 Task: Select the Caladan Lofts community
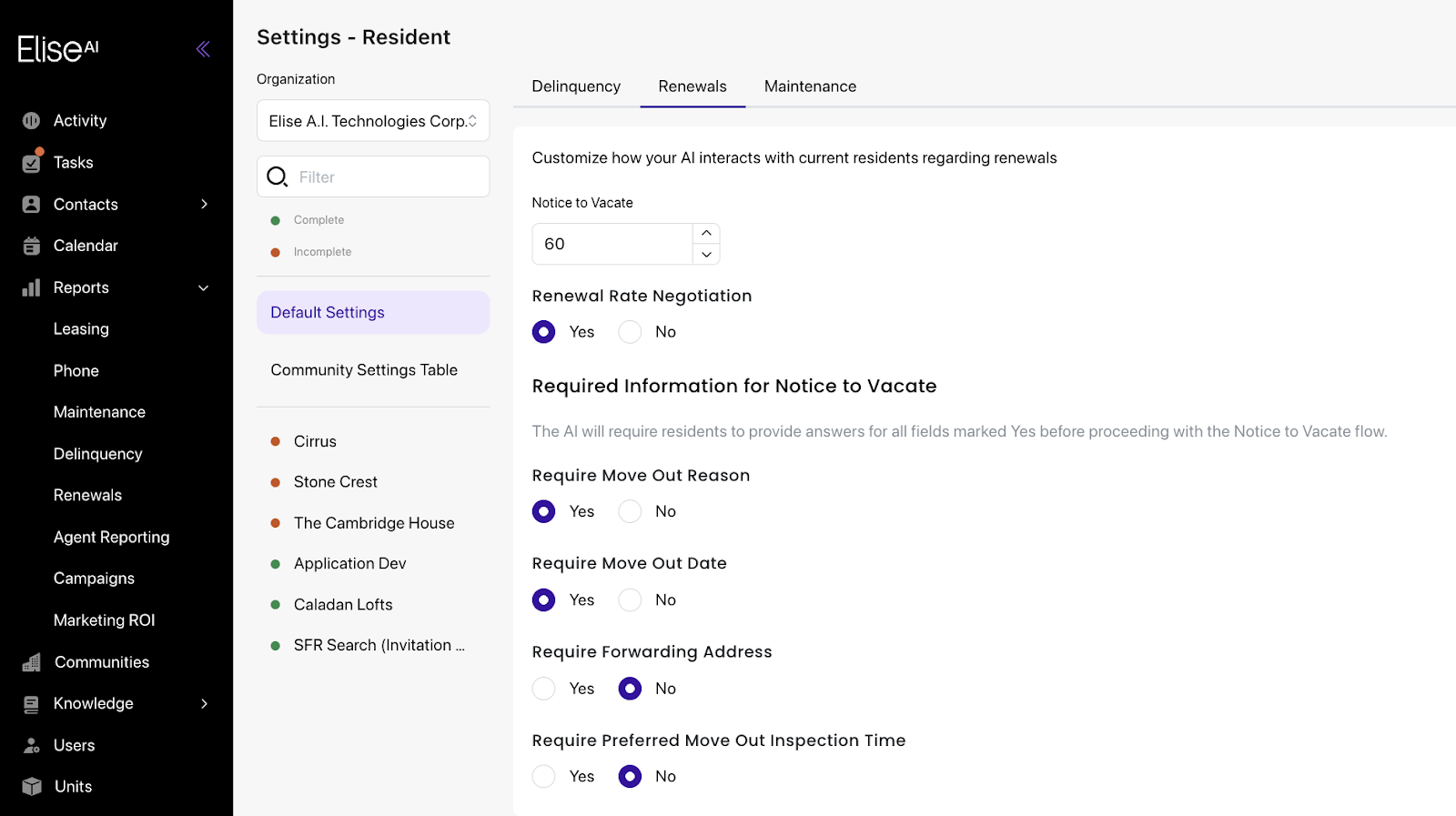tap(343, 605)
